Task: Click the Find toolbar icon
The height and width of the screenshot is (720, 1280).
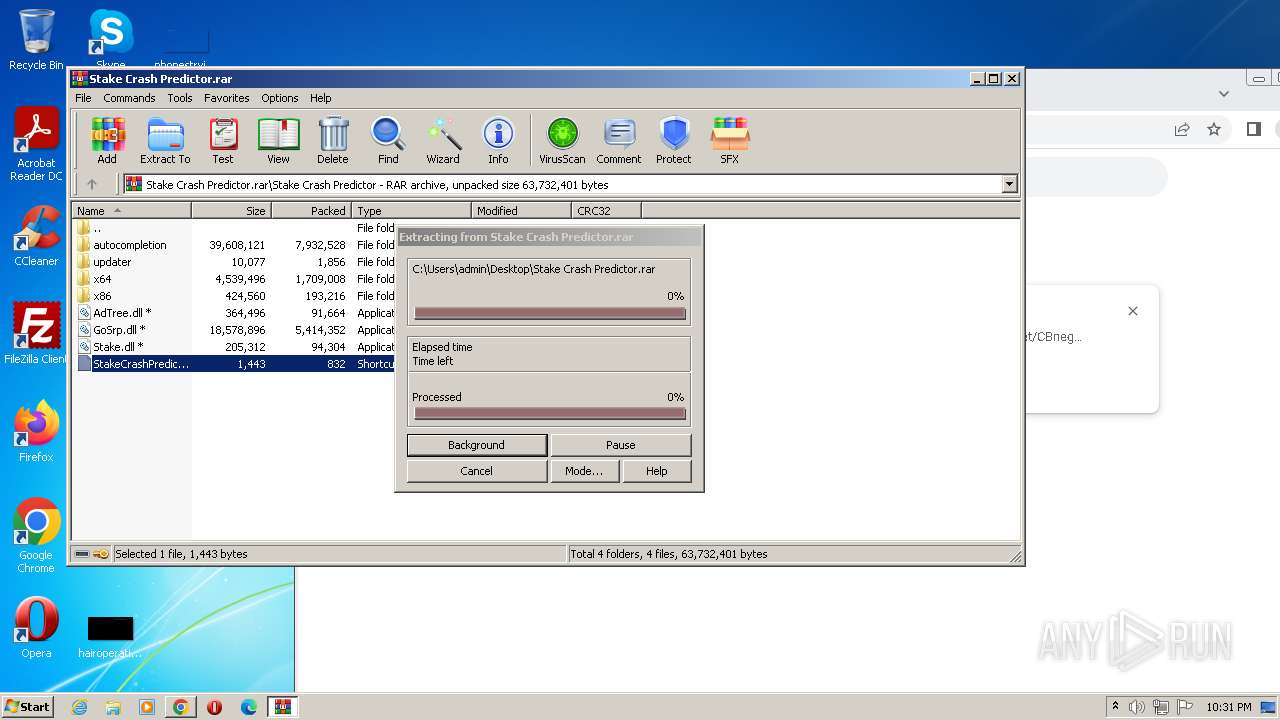Action: coord(388,140)
